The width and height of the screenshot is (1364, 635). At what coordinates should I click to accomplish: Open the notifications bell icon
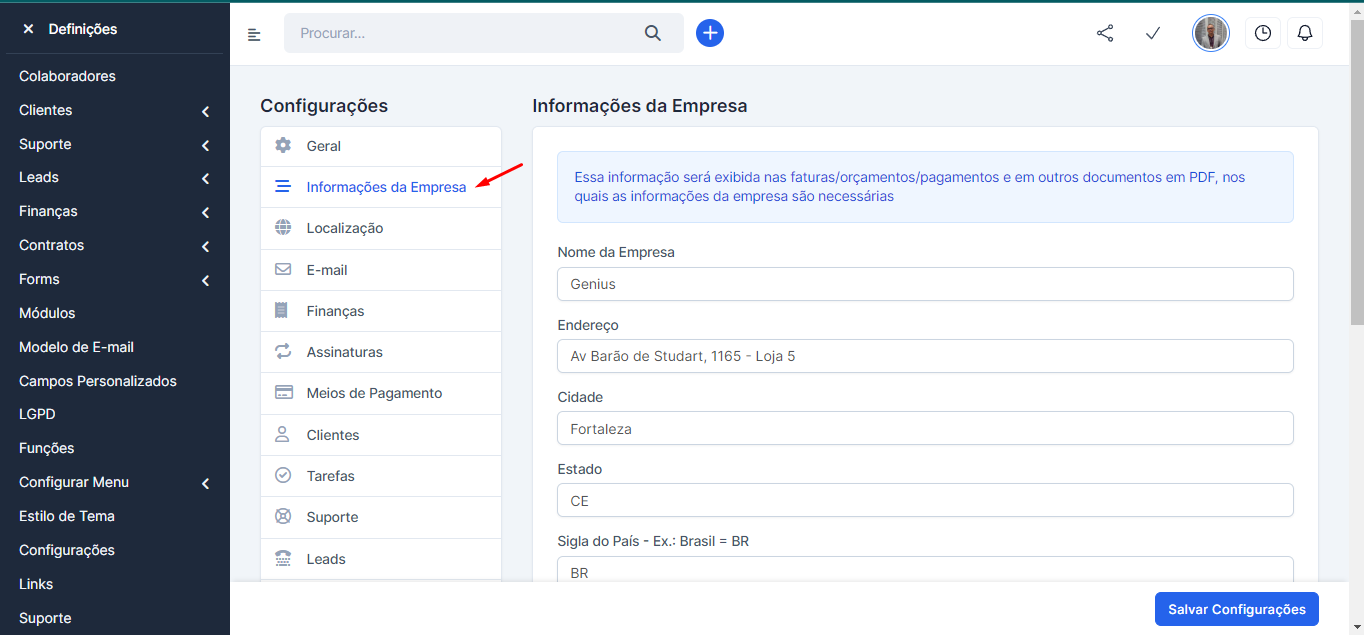click(x=1305, y=33)
